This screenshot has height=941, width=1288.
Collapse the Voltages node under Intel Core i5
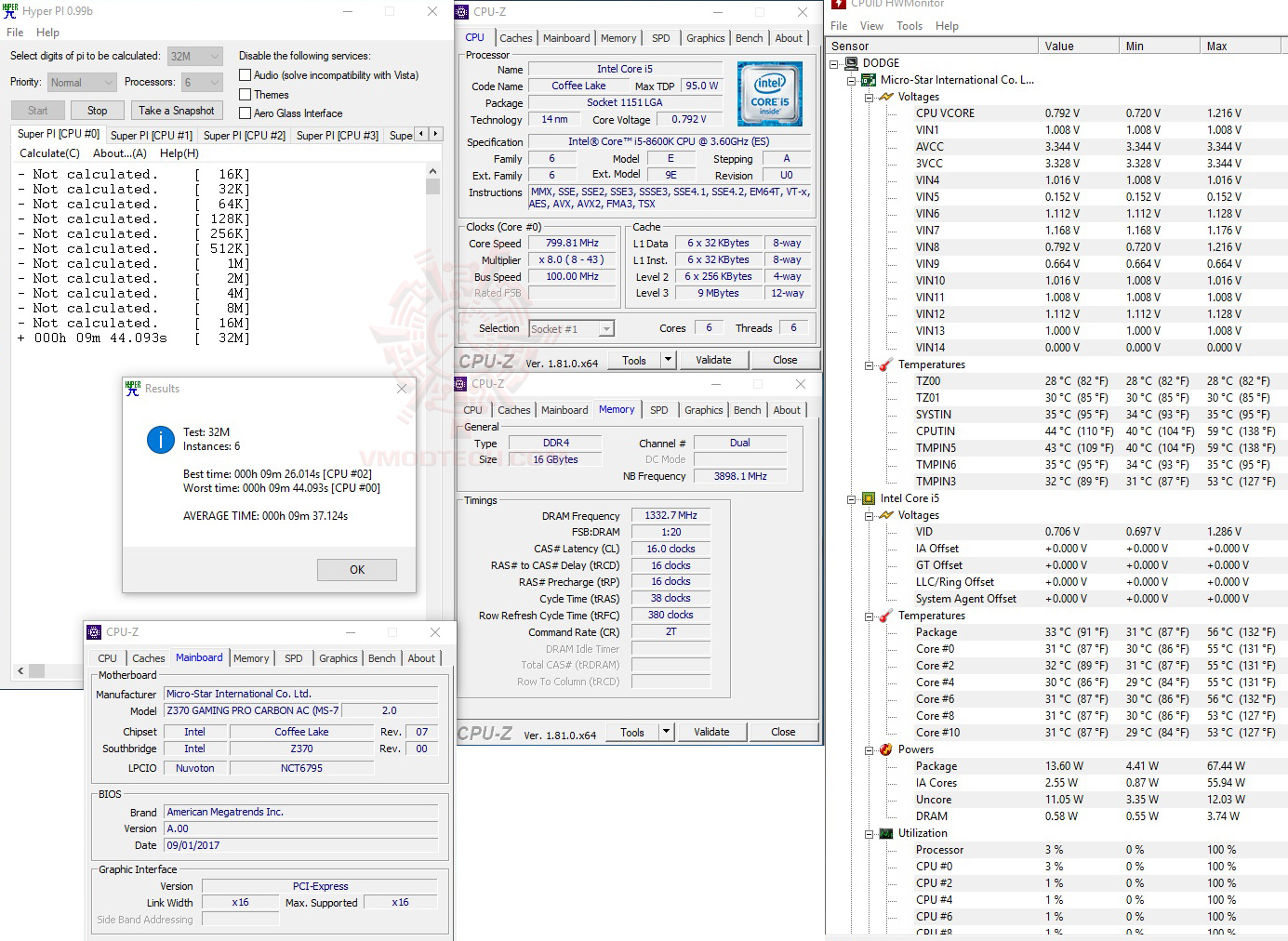point(869,515)
